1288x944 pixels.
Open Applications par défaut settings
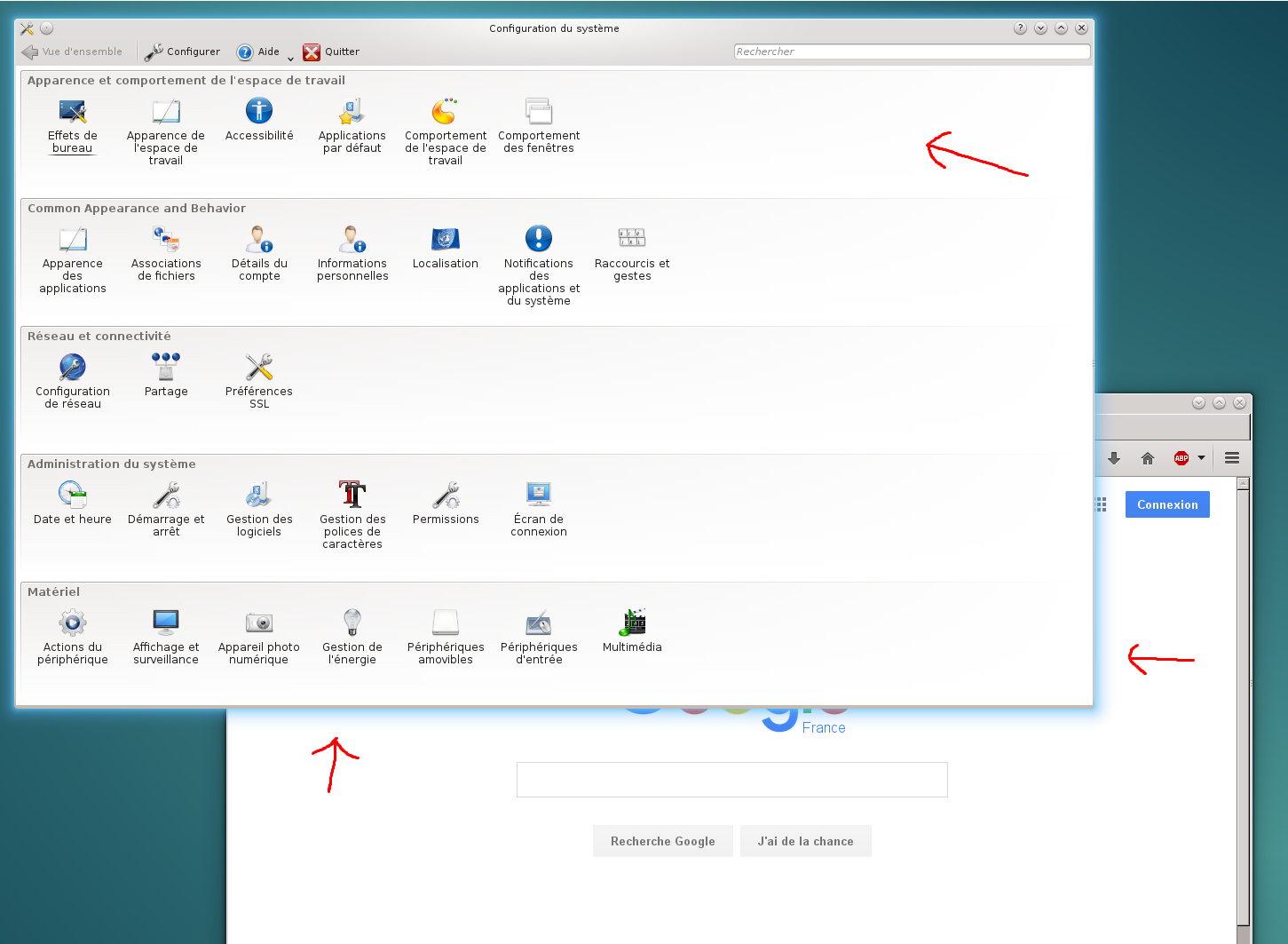click(352, 112)
